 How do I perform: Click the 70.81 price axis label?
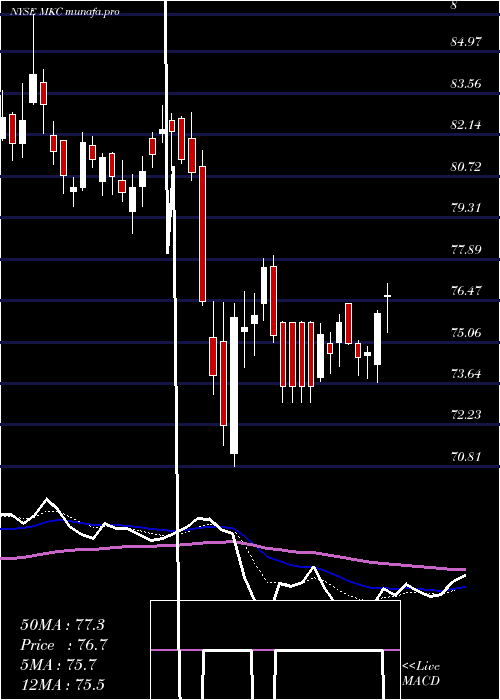pos(466,456)
